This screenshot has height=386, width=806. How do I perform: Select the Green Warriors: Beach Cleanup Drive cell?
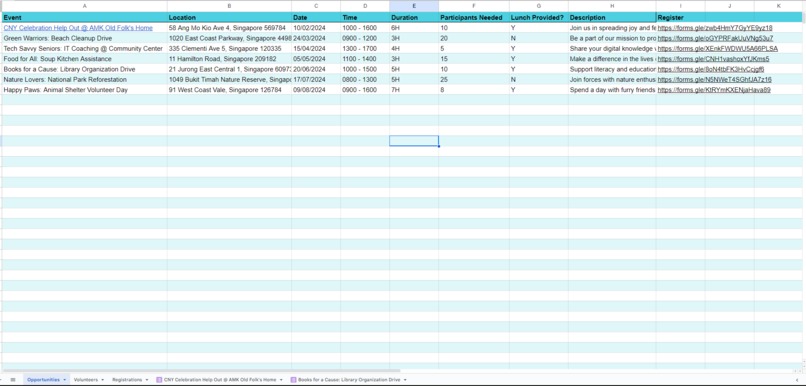point(84,39)
